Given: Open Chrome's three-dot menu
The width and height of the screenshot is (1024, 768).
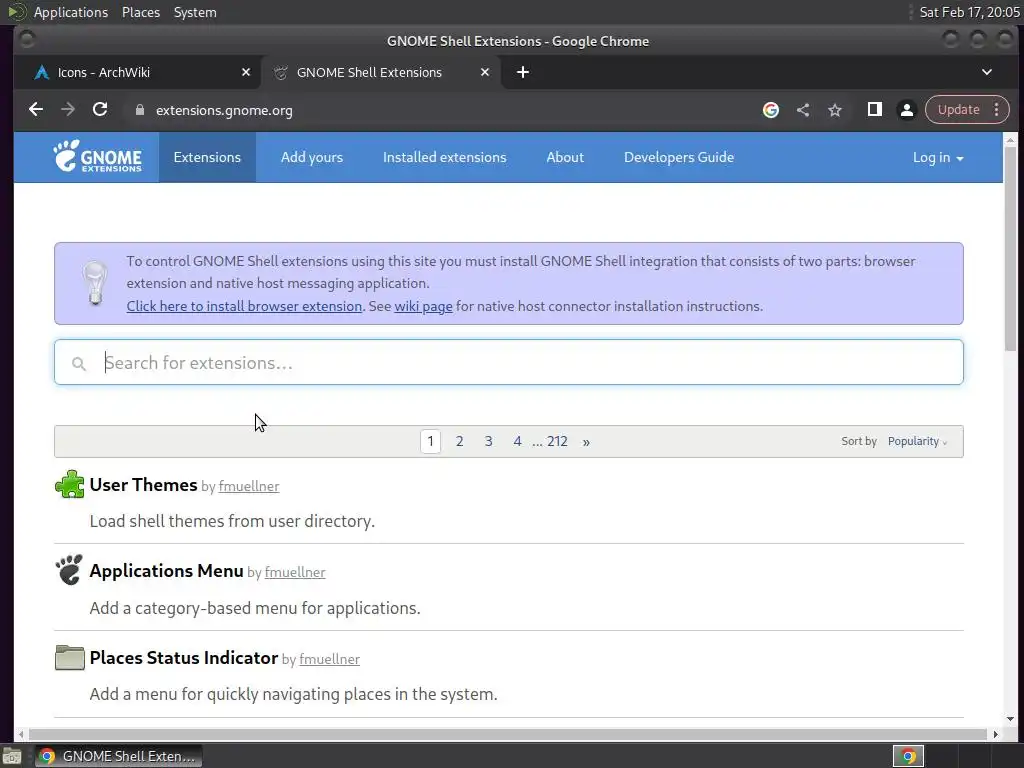Looking at the screenshot, I should (x=997, y=110).
